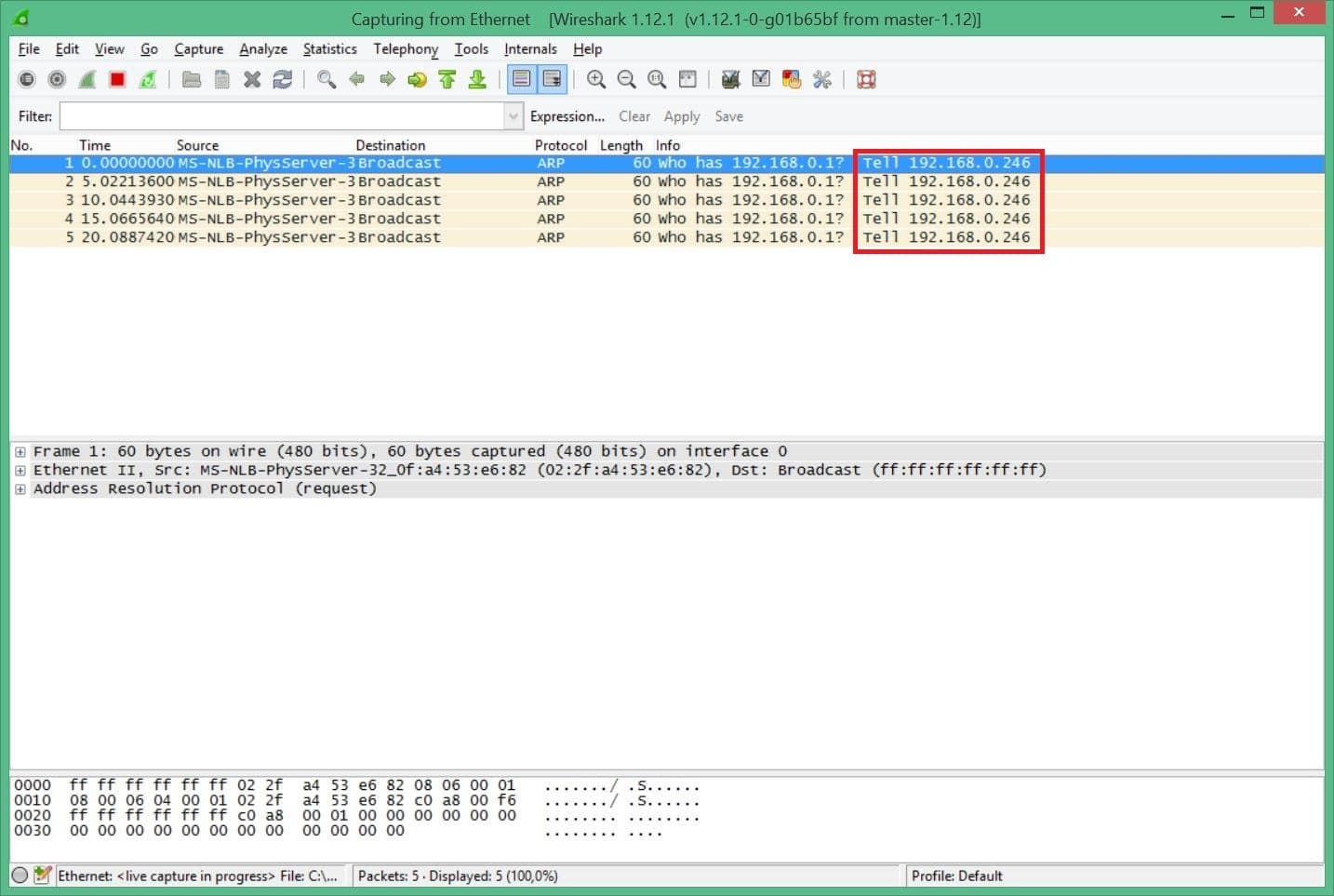Click the Find Packet magnifier icon
1334x896 pixels.
click(326, 80)
